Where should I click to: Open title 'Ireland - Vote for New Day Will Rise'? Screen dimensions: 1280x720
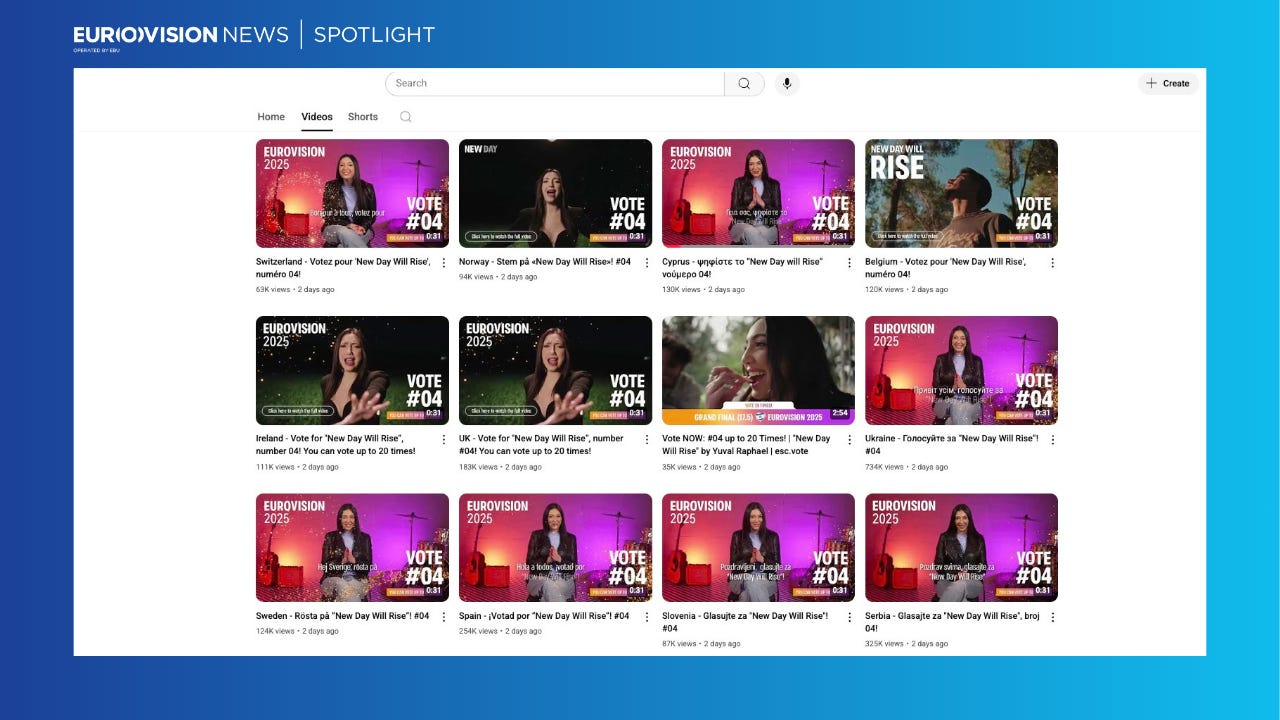coord(336,444)
